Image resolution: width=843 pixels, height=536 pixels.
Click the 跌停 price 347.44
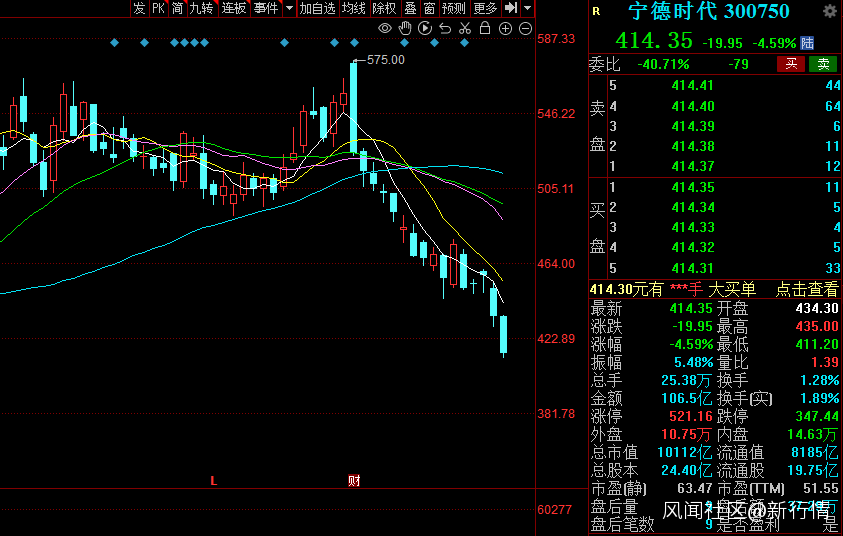[x=817, y=416]
